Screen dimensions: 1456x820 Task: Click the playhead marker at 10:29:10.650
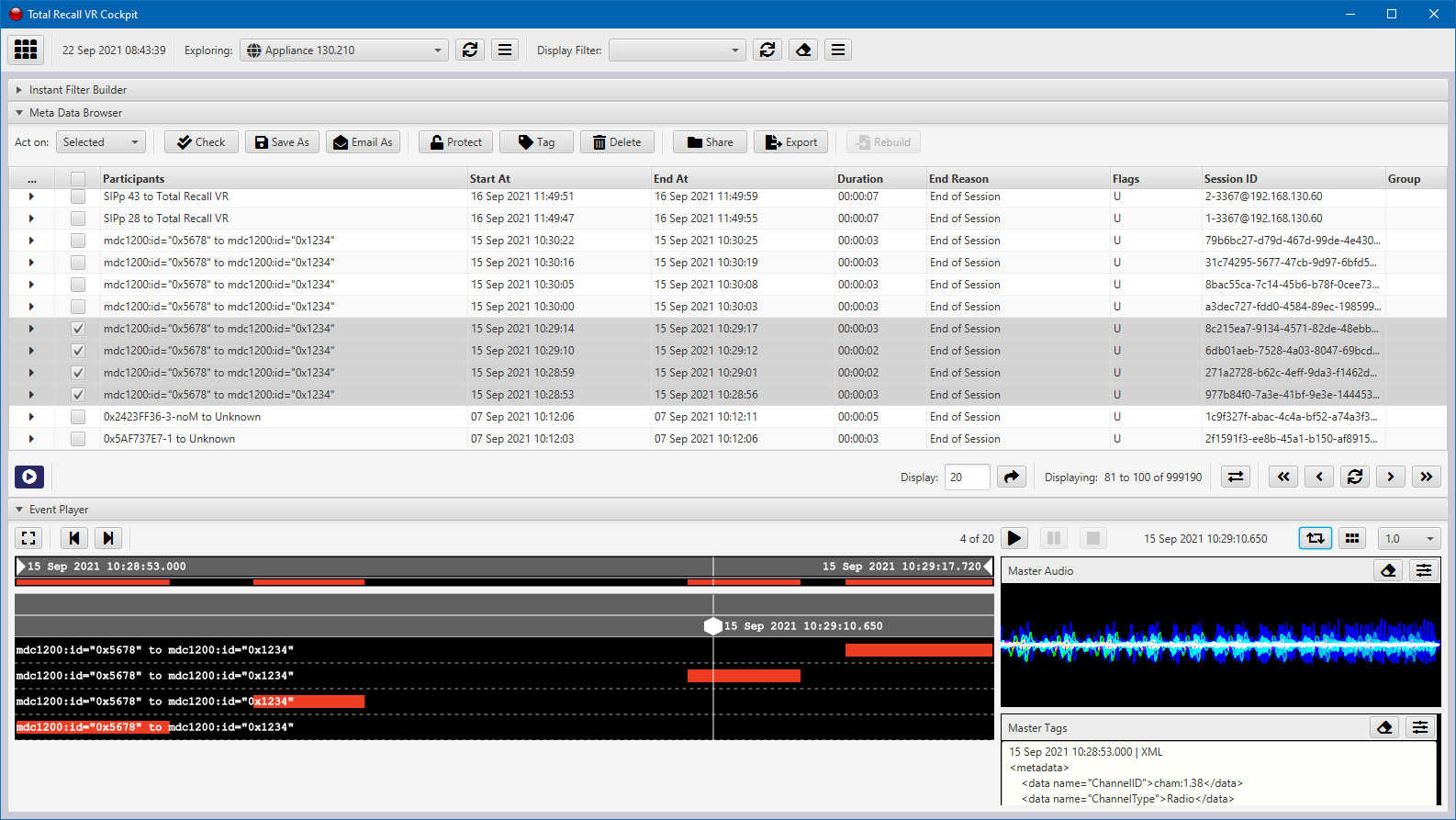coord(713,626)
